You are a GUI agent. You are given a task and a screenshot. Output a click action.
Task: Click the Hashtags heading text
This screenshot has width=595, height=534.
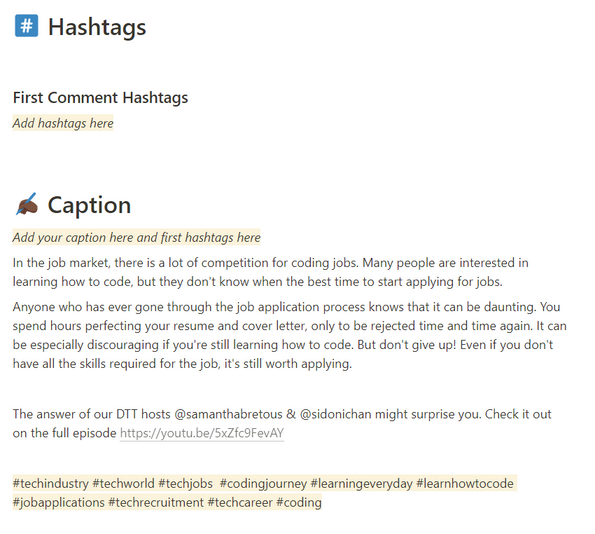(x=97, y=27)
